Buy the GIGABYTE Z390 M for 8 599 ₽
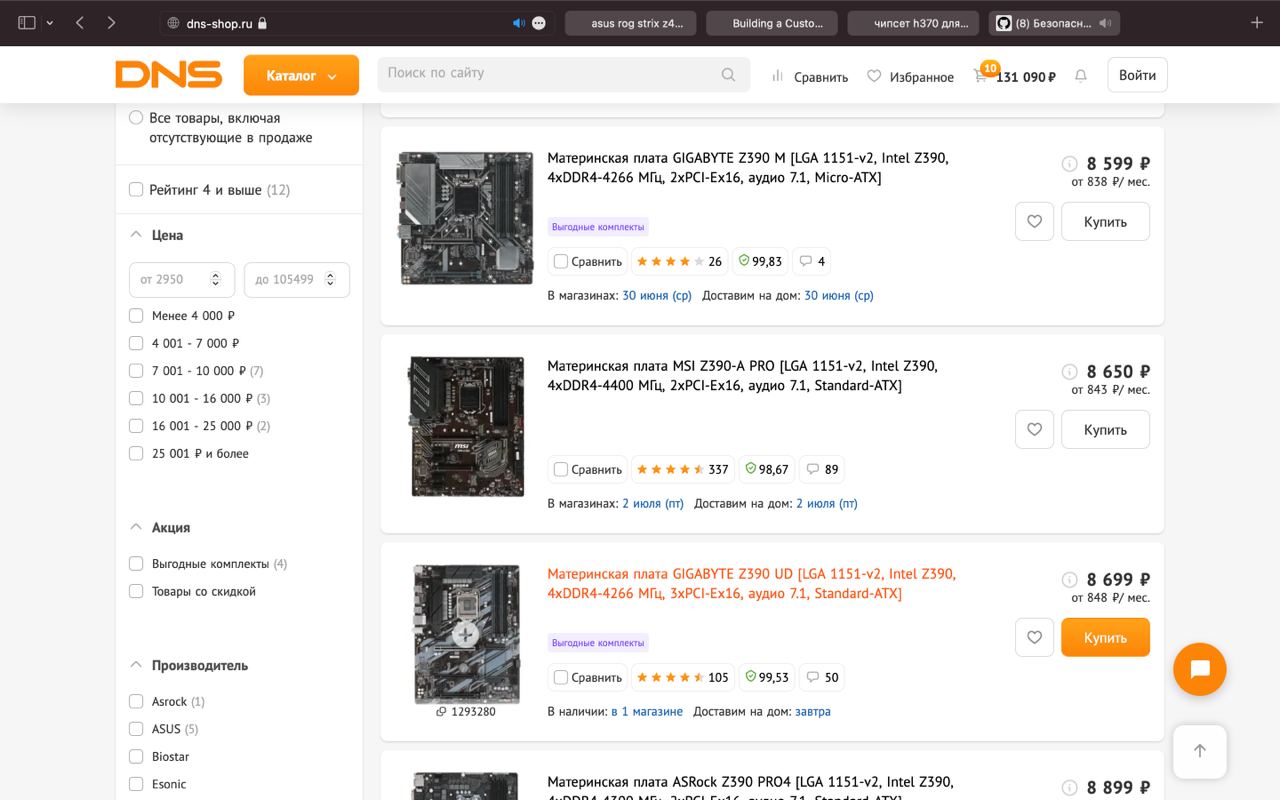Viewport: 1280px width, 800px height. (x=1105, y=221)
